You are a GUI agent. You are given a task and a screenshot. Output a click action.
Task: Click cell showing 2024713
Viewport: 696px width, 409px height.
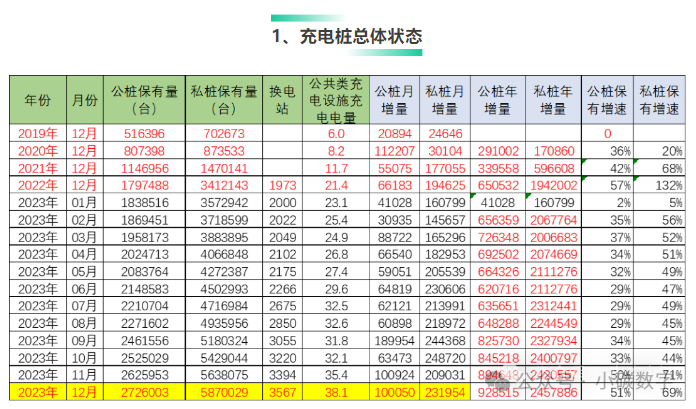pyautogui.click(x=144, y=254)
